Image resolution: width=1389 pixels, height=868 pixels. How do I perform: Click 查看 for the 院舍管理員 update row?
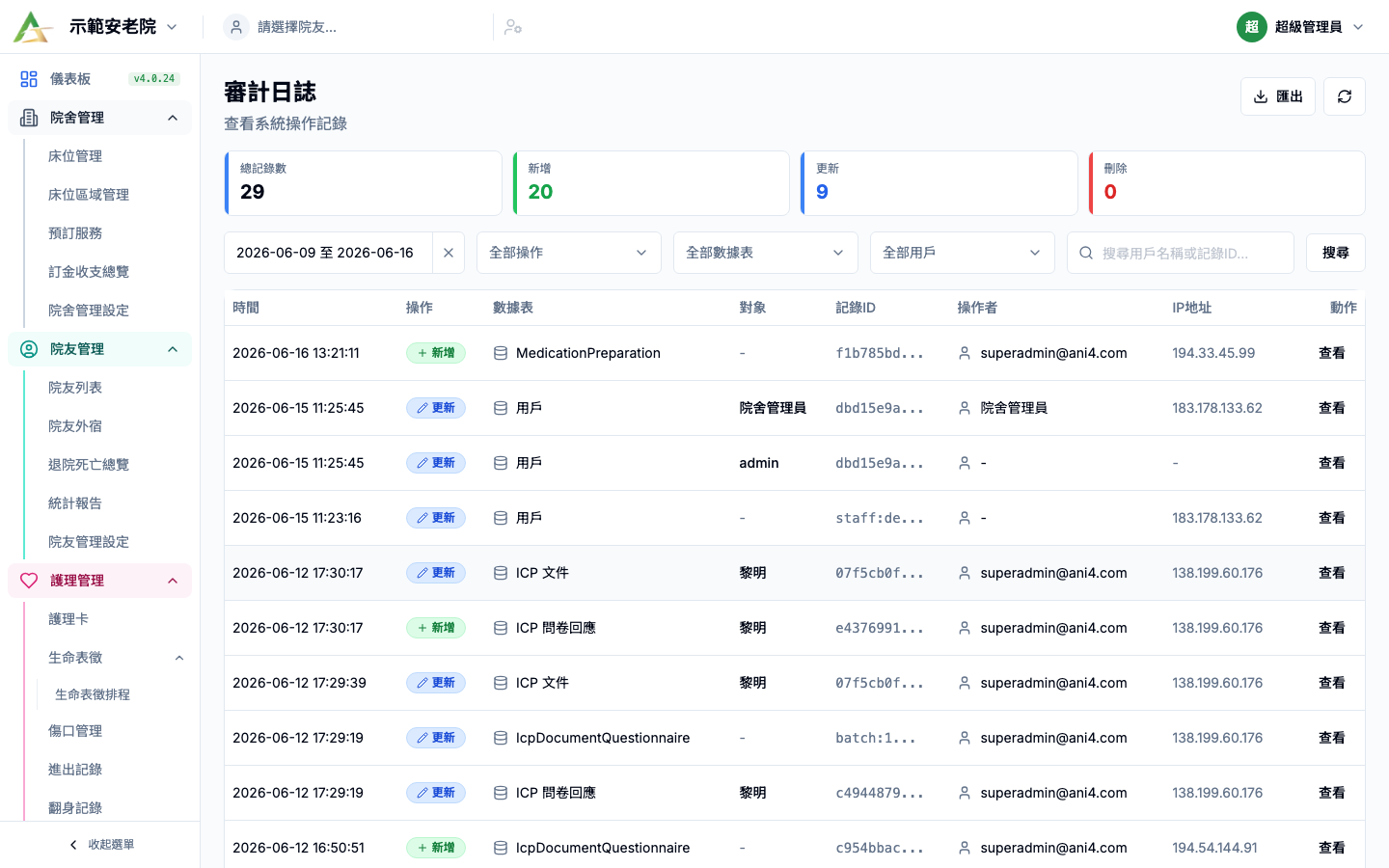pos(1332,408)
